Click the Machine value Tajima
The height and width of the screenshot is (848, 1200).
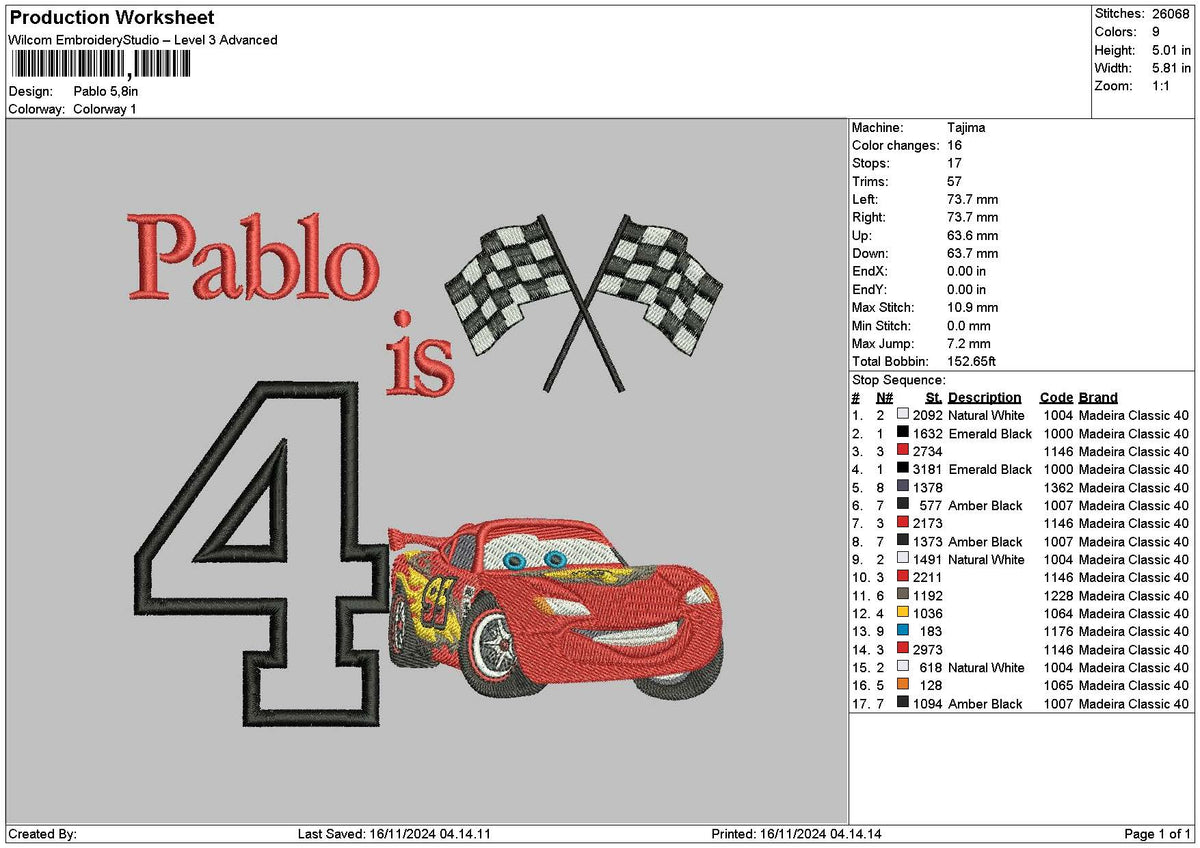click(966, 128)
